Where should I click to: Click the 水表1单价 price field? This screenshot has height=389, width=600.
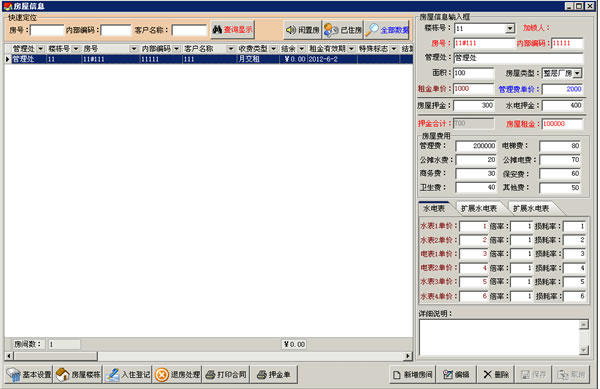click(473, 226)
